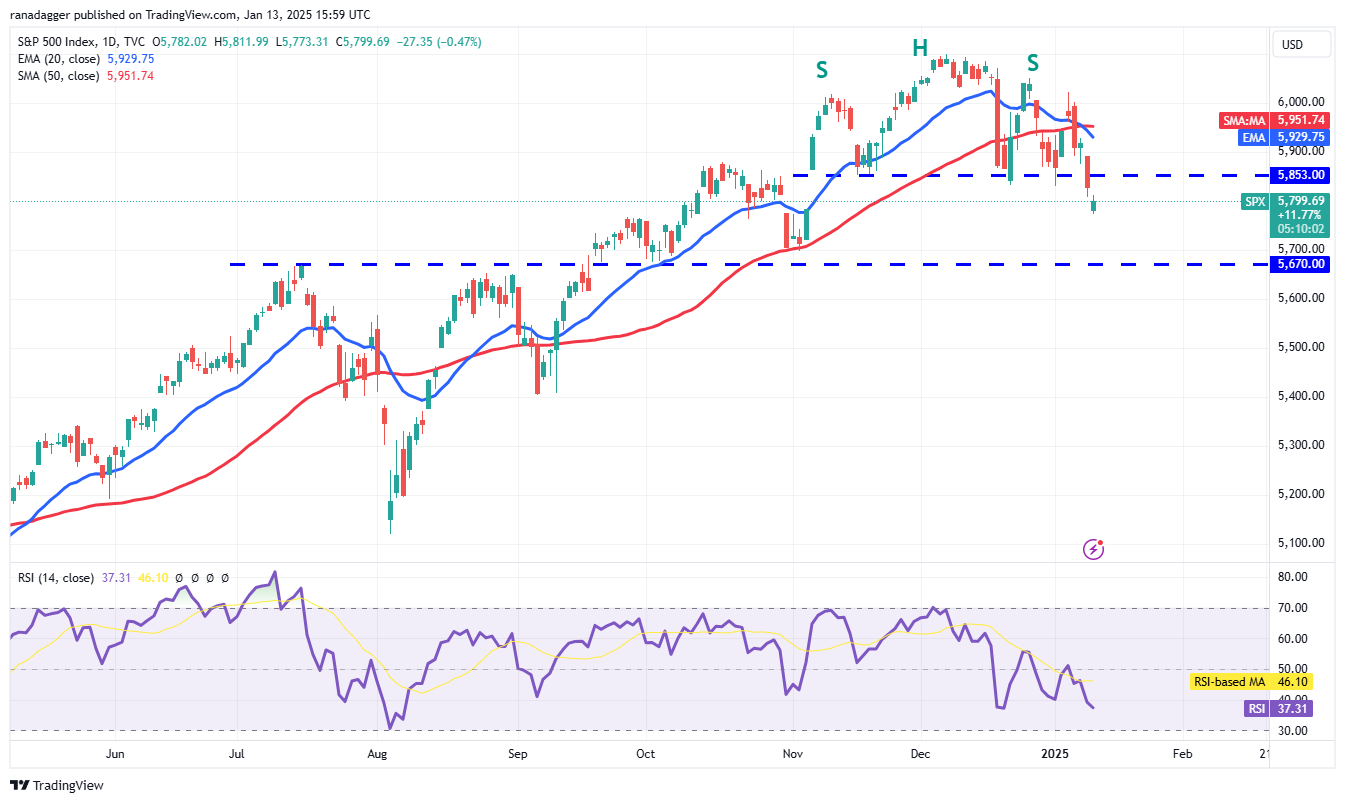1345x803 pixels.
Task: Click the pink lightning bolt event icon
Action: [x=1094, y=549]
